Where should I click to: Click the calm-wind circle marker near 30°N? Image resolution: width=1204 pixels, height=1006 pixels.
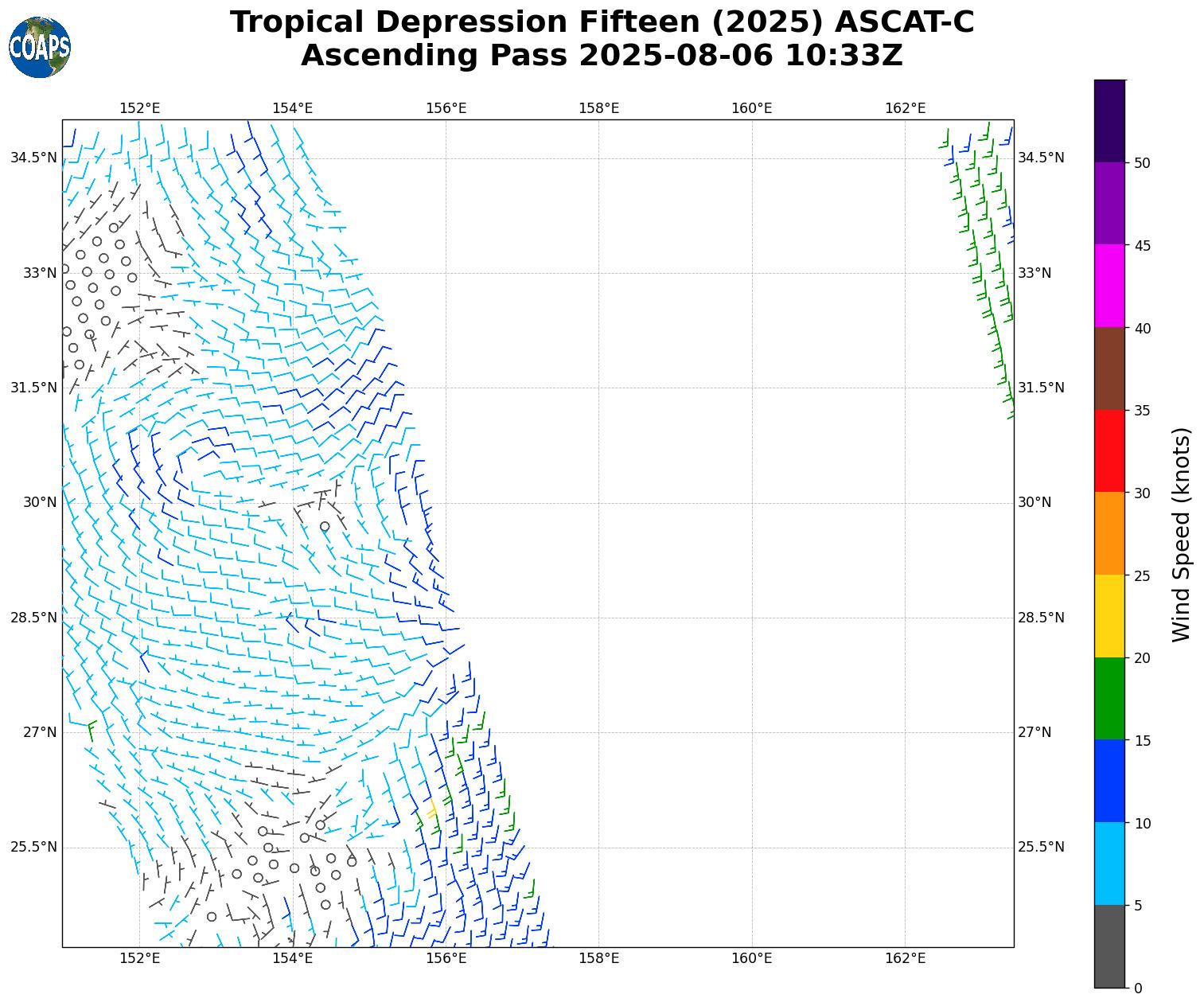point(325,526)
